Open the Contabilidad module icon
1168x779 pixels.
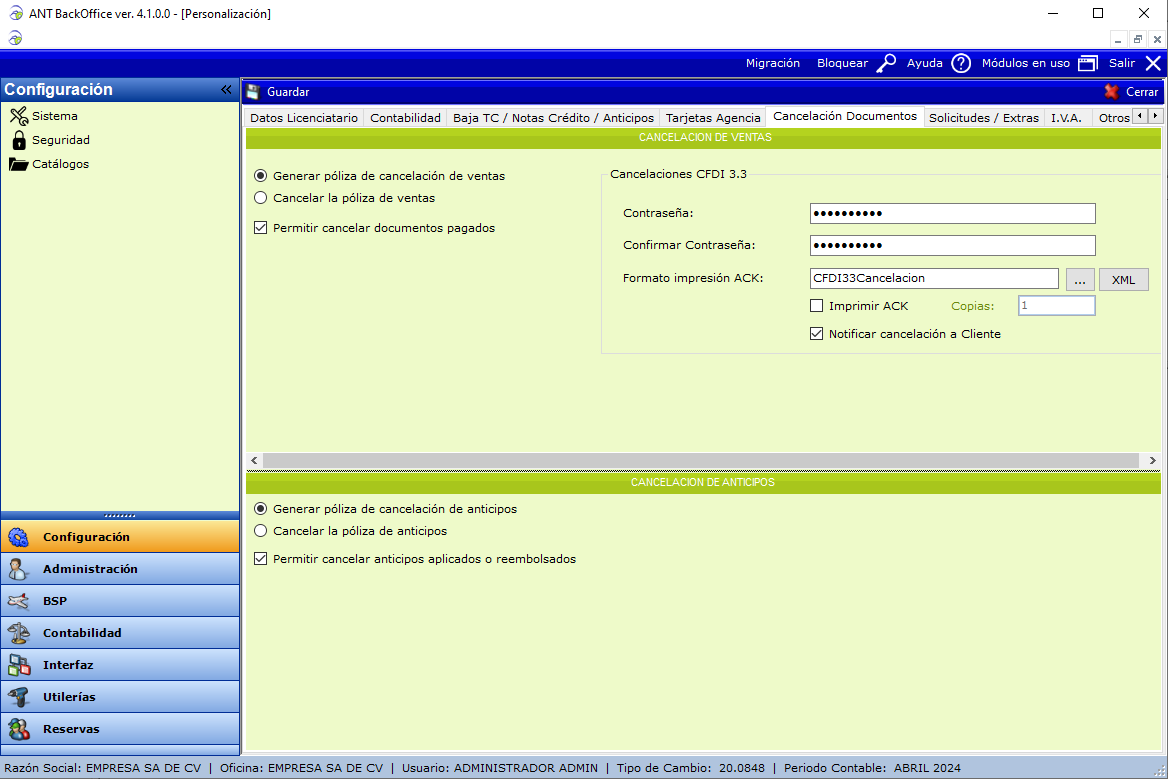pyautogui.click(x=19, y=633)
